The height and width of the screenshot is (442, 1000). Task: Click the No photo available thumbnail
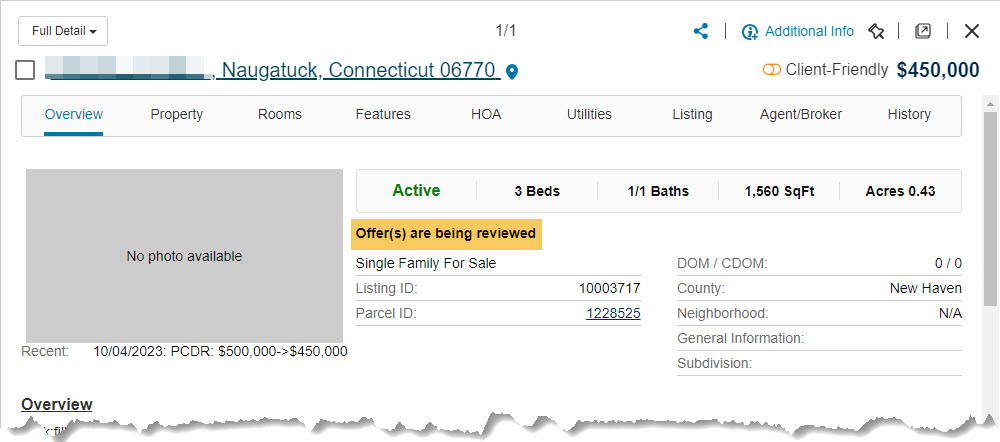tap(184, 256)
